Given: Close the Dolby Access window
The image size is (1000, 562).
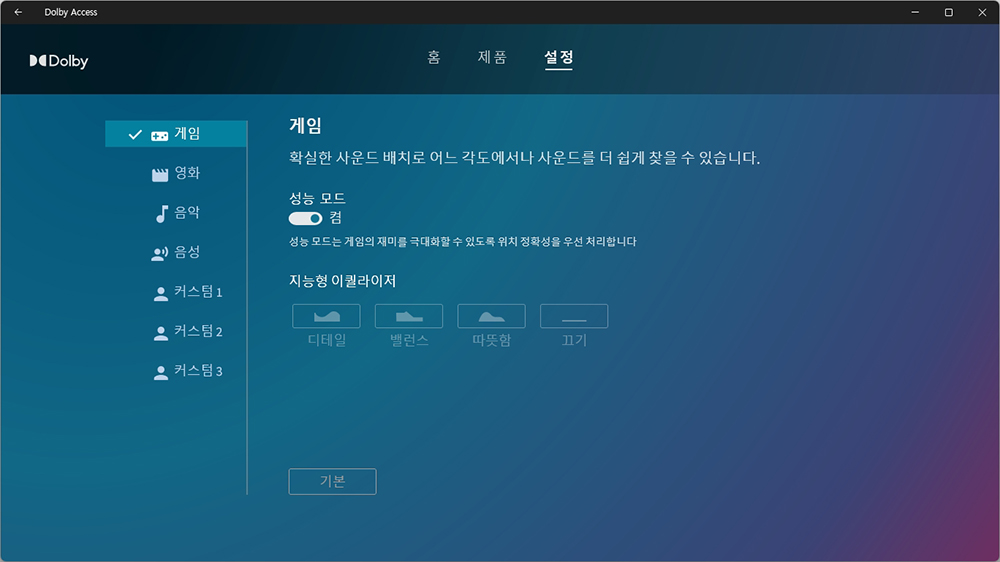Looking at the screenshot, I should coord(982,12).
